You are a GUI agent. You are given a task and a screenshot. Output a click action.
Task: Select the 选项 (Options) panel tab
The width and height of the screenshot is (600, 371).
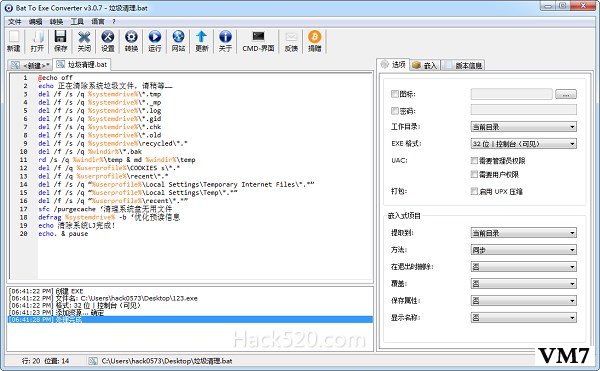(393, 65)
